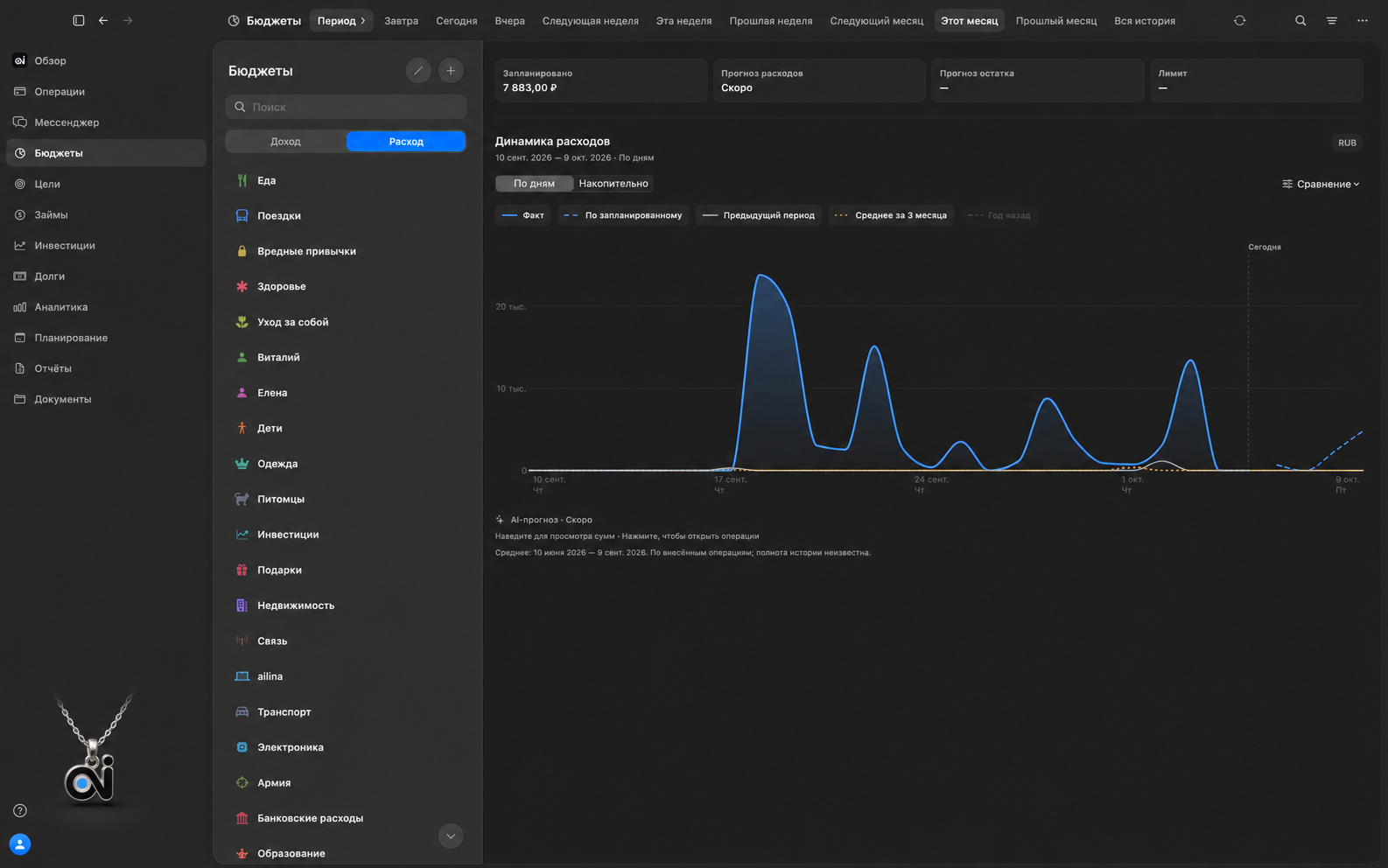This screenshot has height=868, width=1388.
Task: Open the RUB currency selector
Action: (x=1347, y=143)
